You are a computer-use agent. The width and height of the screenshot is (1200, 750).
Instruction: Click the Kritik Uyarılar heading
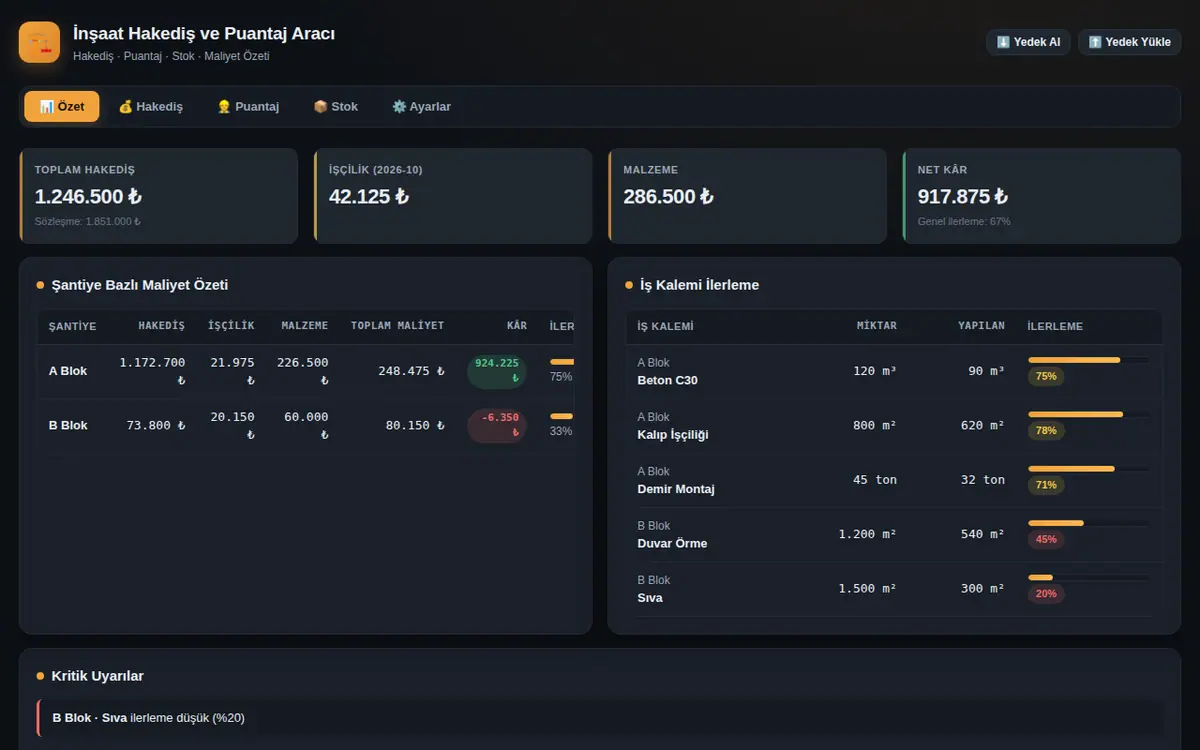point(97,676)
